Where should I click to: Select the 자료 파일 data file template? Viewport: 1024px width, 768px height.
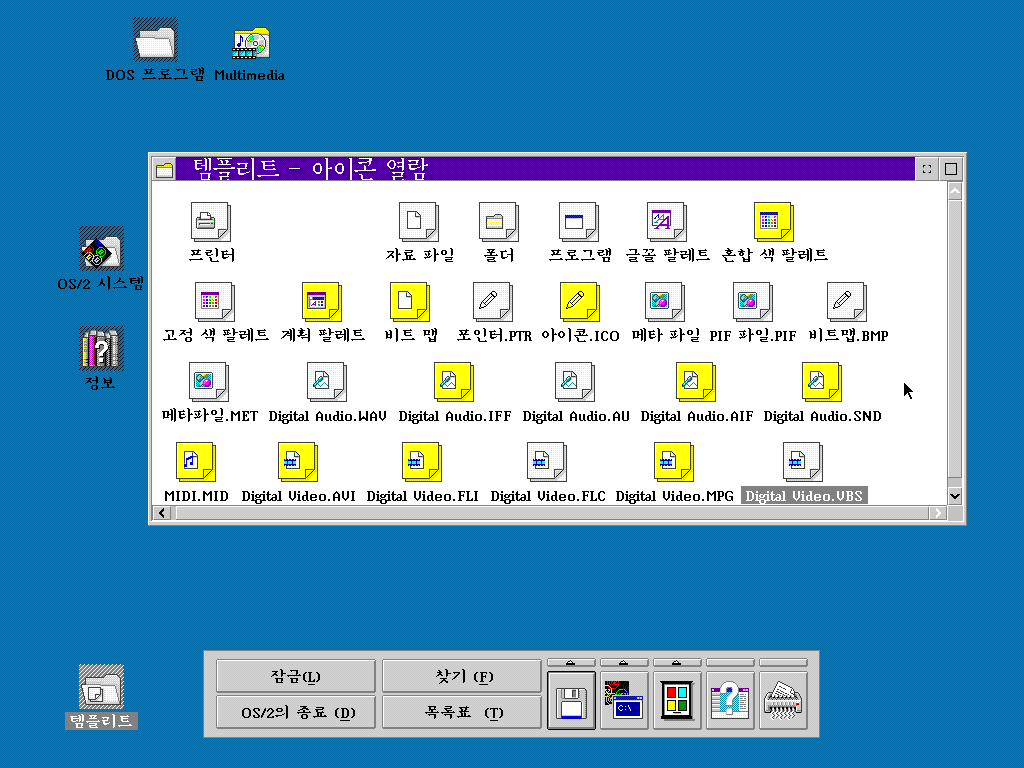(419, 222)
